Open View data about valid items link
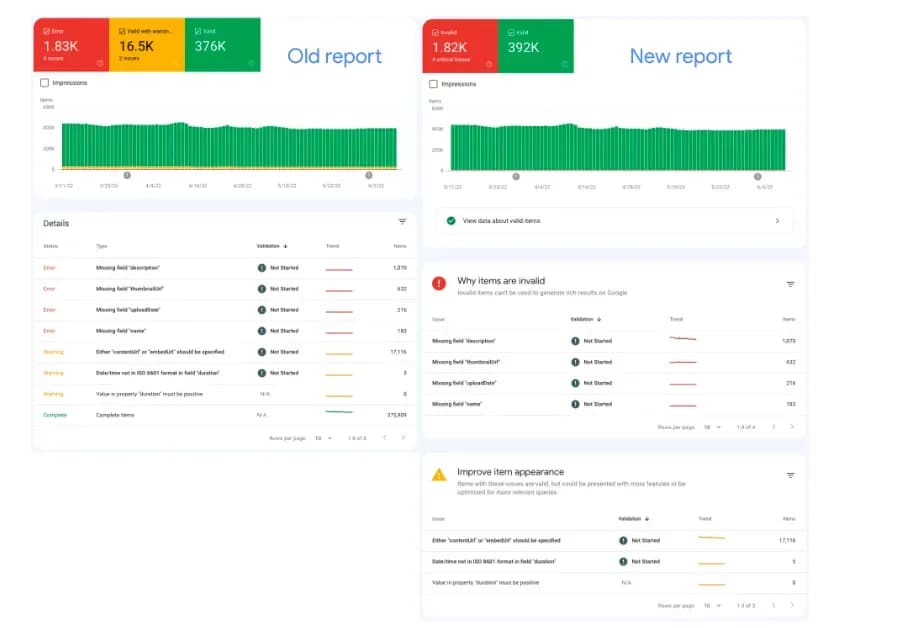The image size is (898, 628). (x=501, y=220)
